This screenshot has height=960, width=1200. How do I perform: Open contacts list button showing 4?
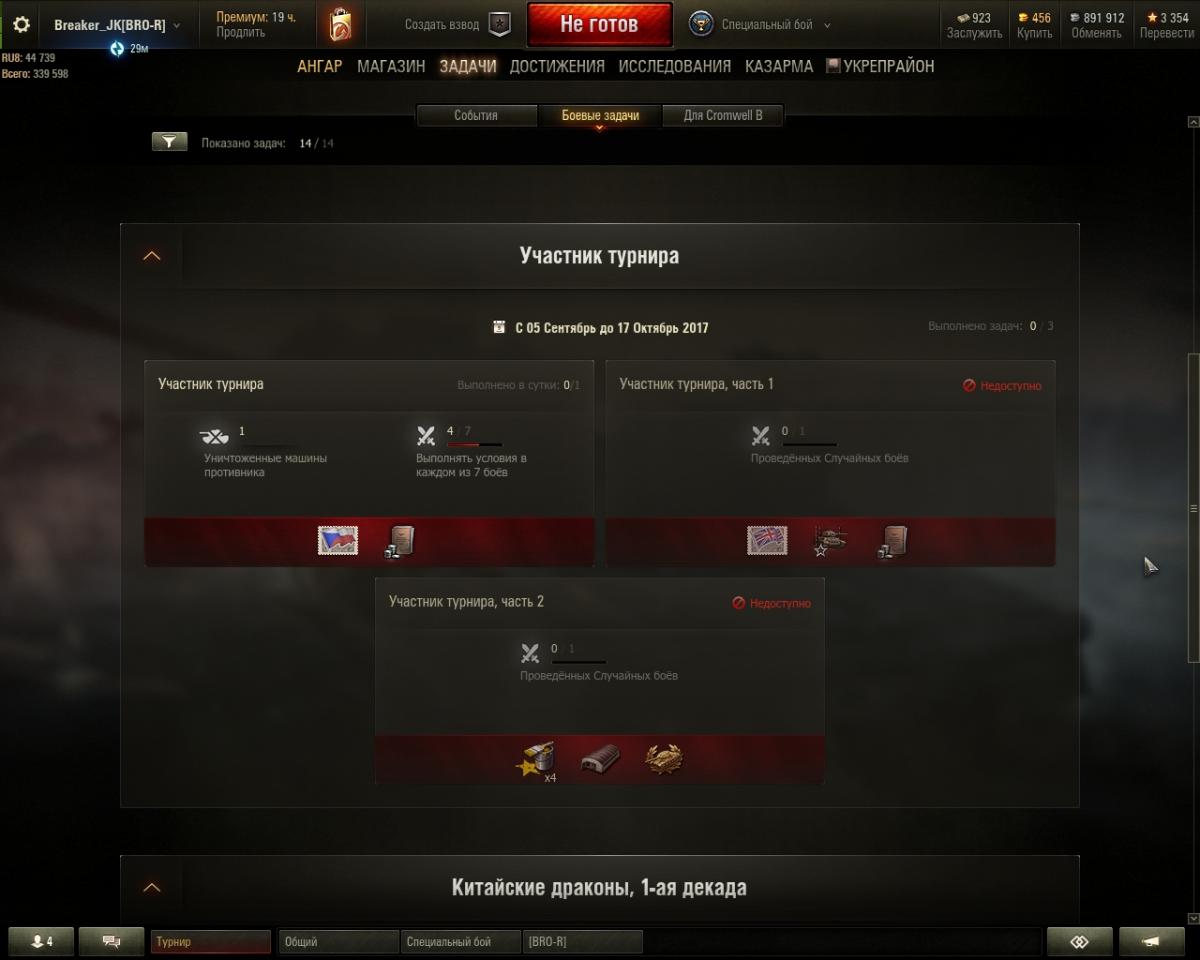(x=40, y=942)
